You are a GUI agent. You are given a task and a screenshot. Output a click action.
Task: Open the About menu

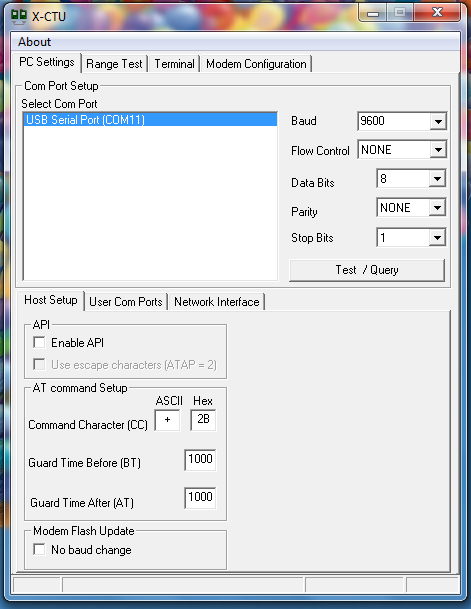pos(34,42)
